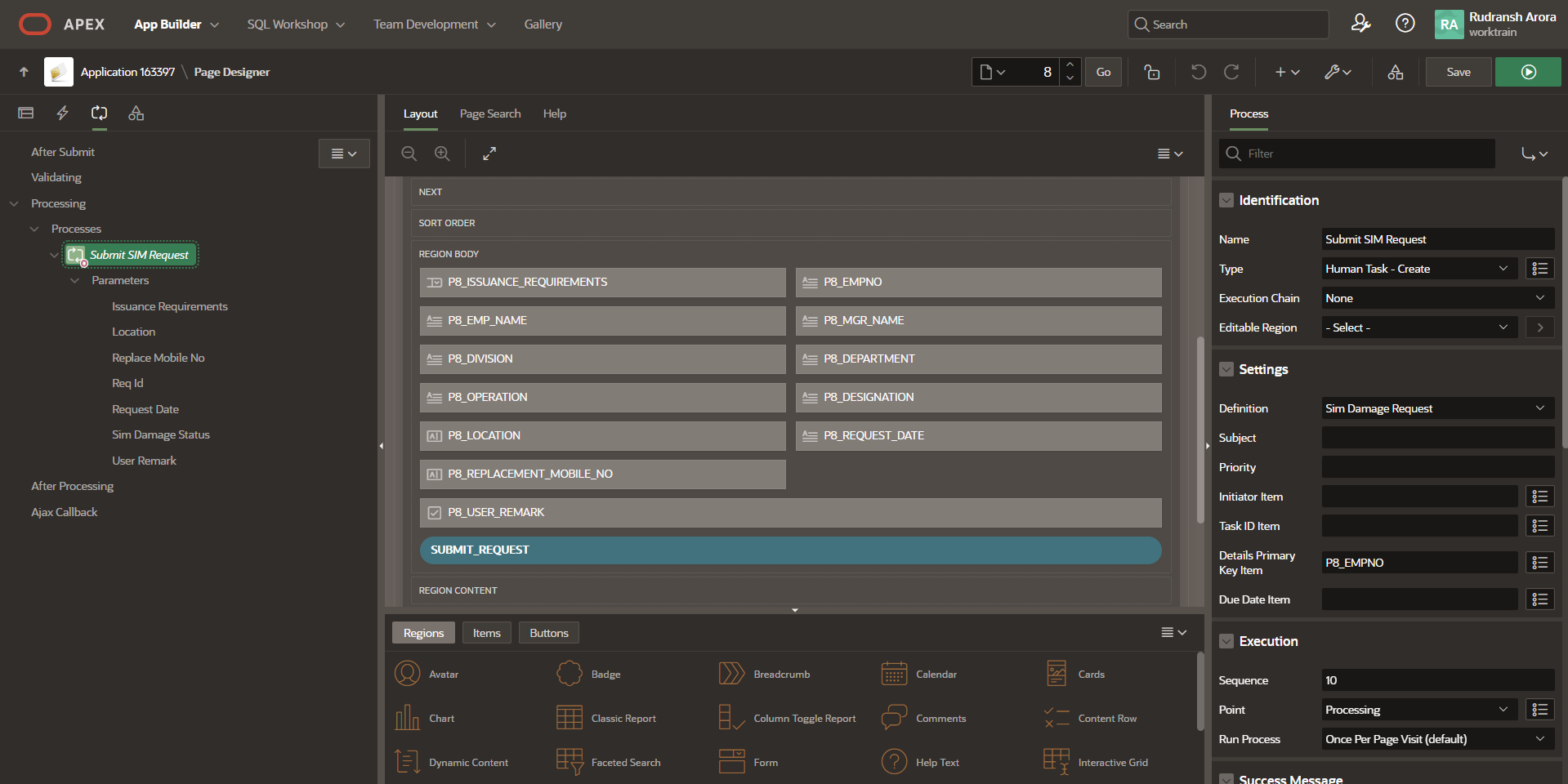Open the Definition dropdown Sim Damage Request
The image size is (1568, 784).
pyautogui.click(x=1436, y=408)
